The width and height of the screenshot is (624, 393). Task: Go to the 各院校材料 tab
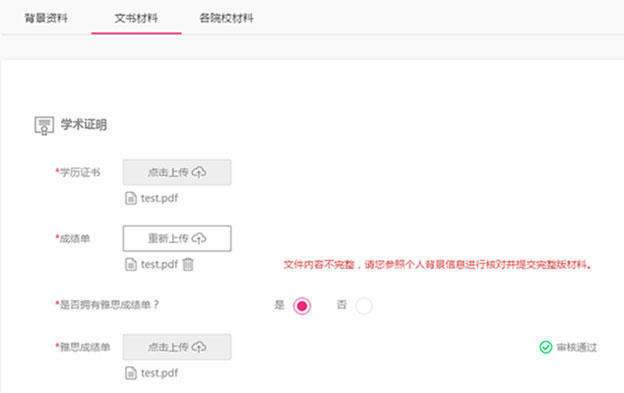[x=226, y=18]
